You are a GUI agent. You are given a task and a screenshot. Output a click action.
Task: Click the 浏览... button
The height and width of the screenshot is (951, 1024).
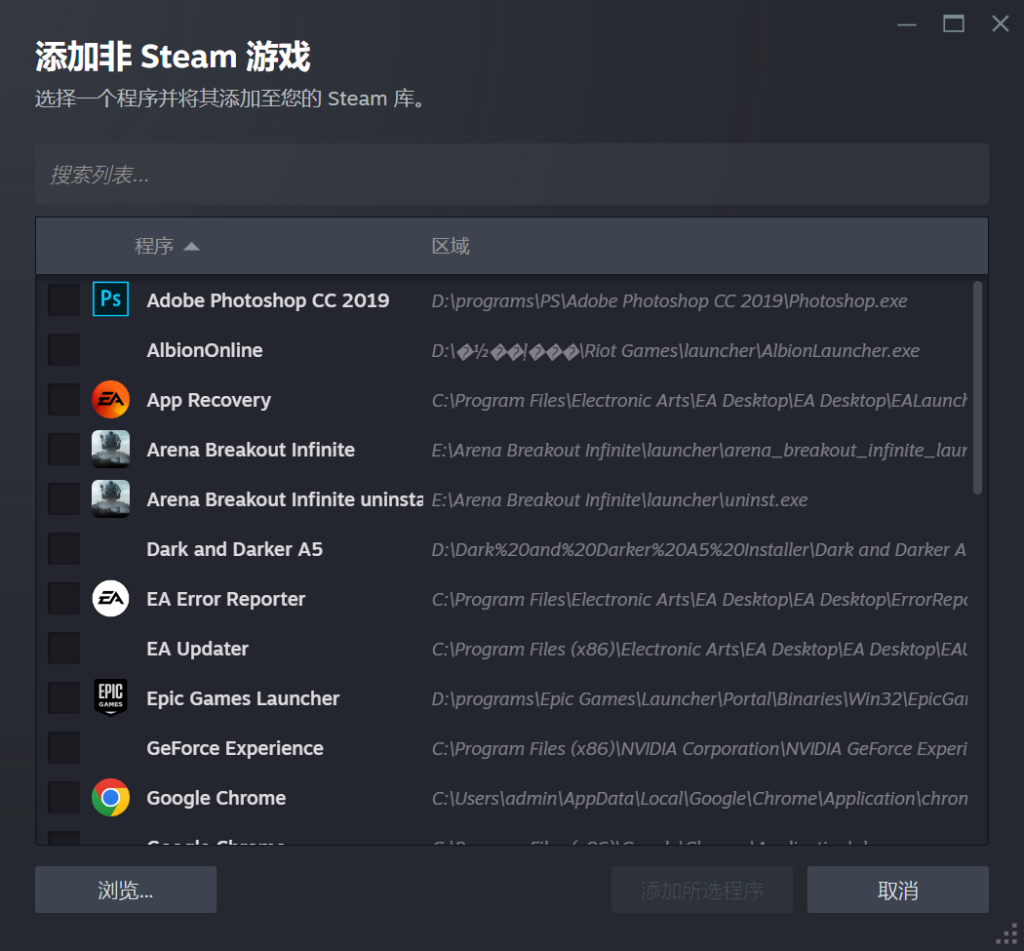(125, 890)
